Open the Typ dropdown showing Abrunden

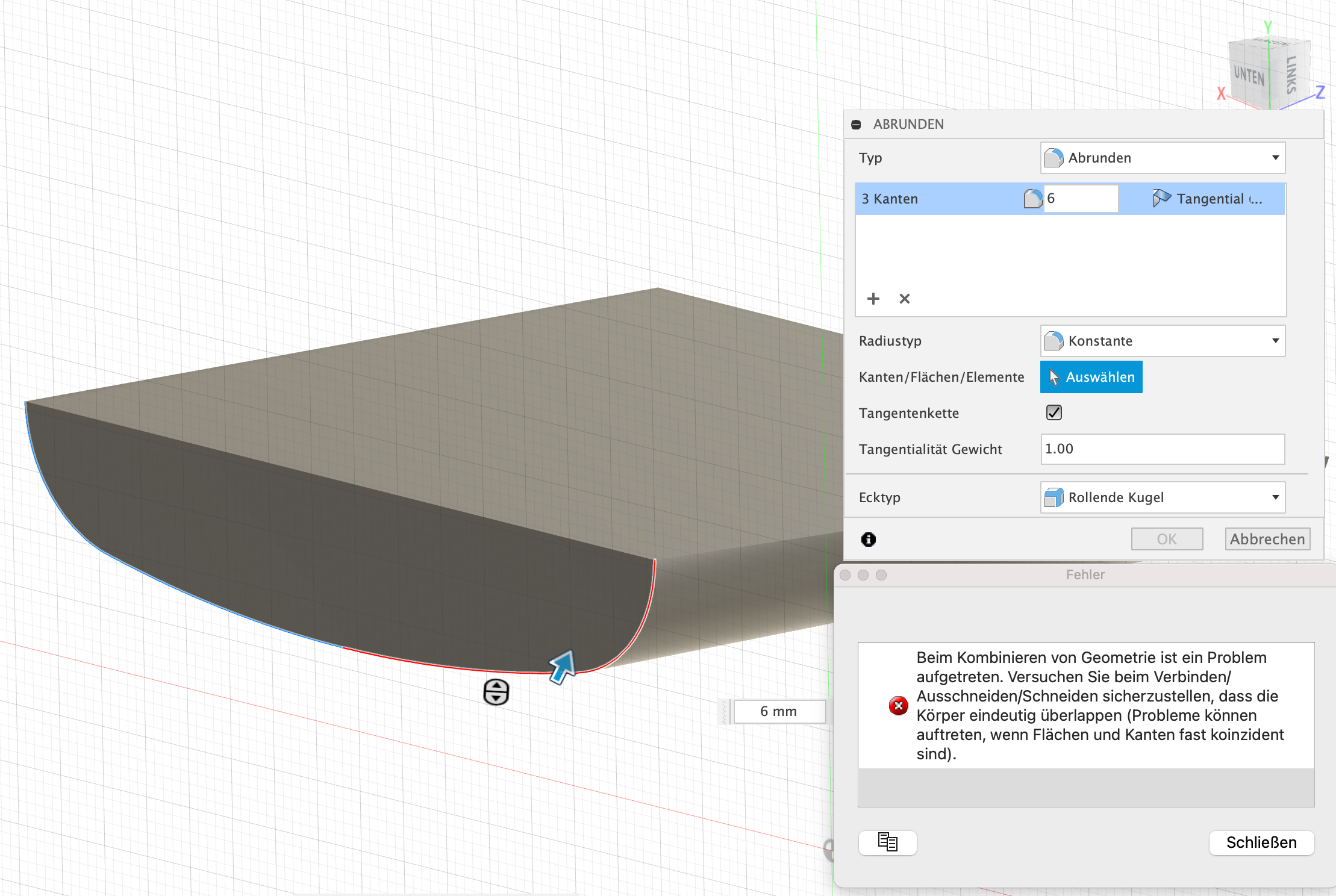coord(1275,157)
